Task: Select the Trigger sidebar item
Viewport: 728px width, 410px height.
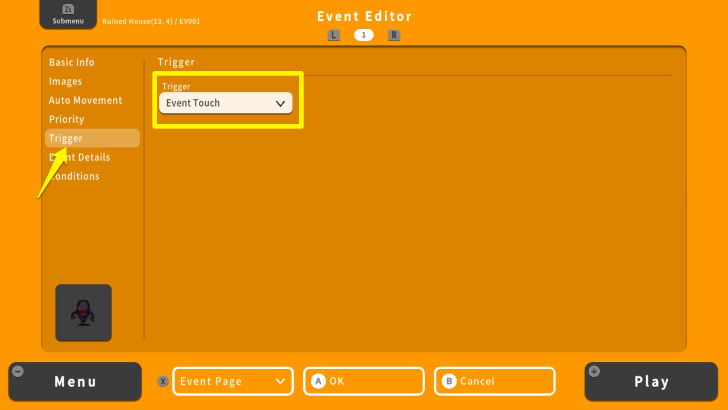Action: [92, 138]
